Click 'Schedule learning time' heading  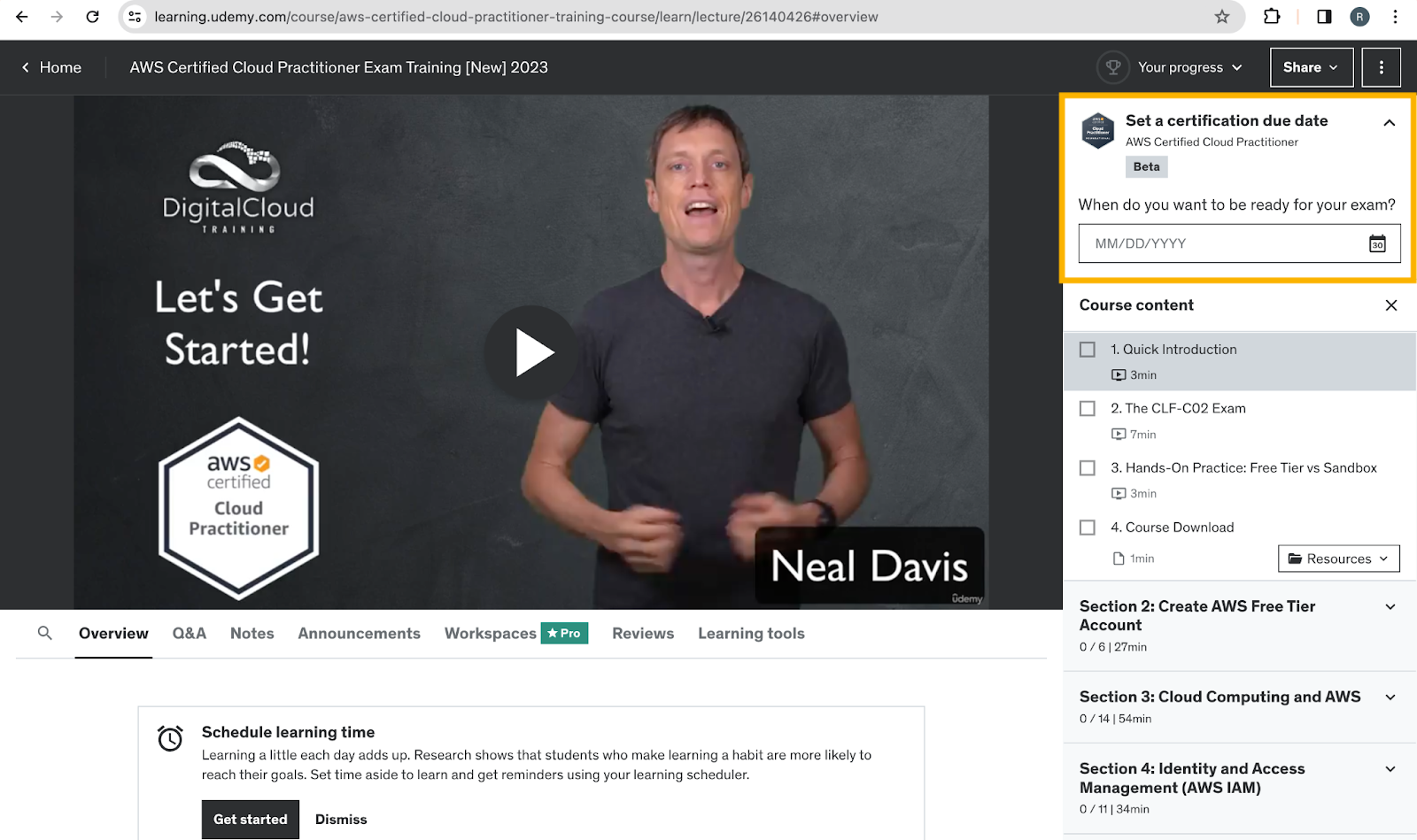(x=288, y=732)
